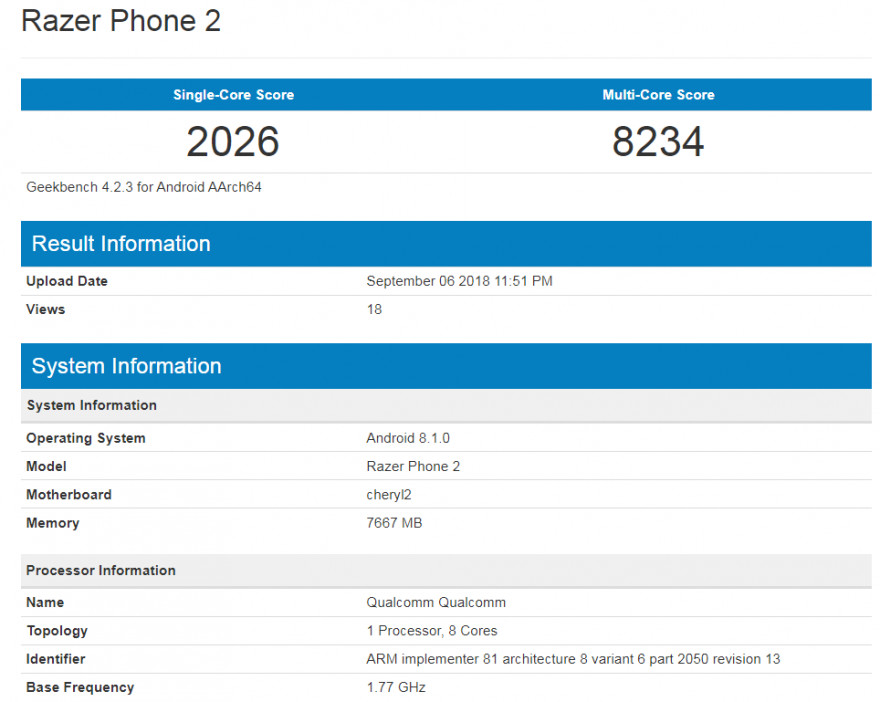Click the Geekbench 4.2.3 version text
Viewport: 880px width, 702px height.
pos(144,187)
